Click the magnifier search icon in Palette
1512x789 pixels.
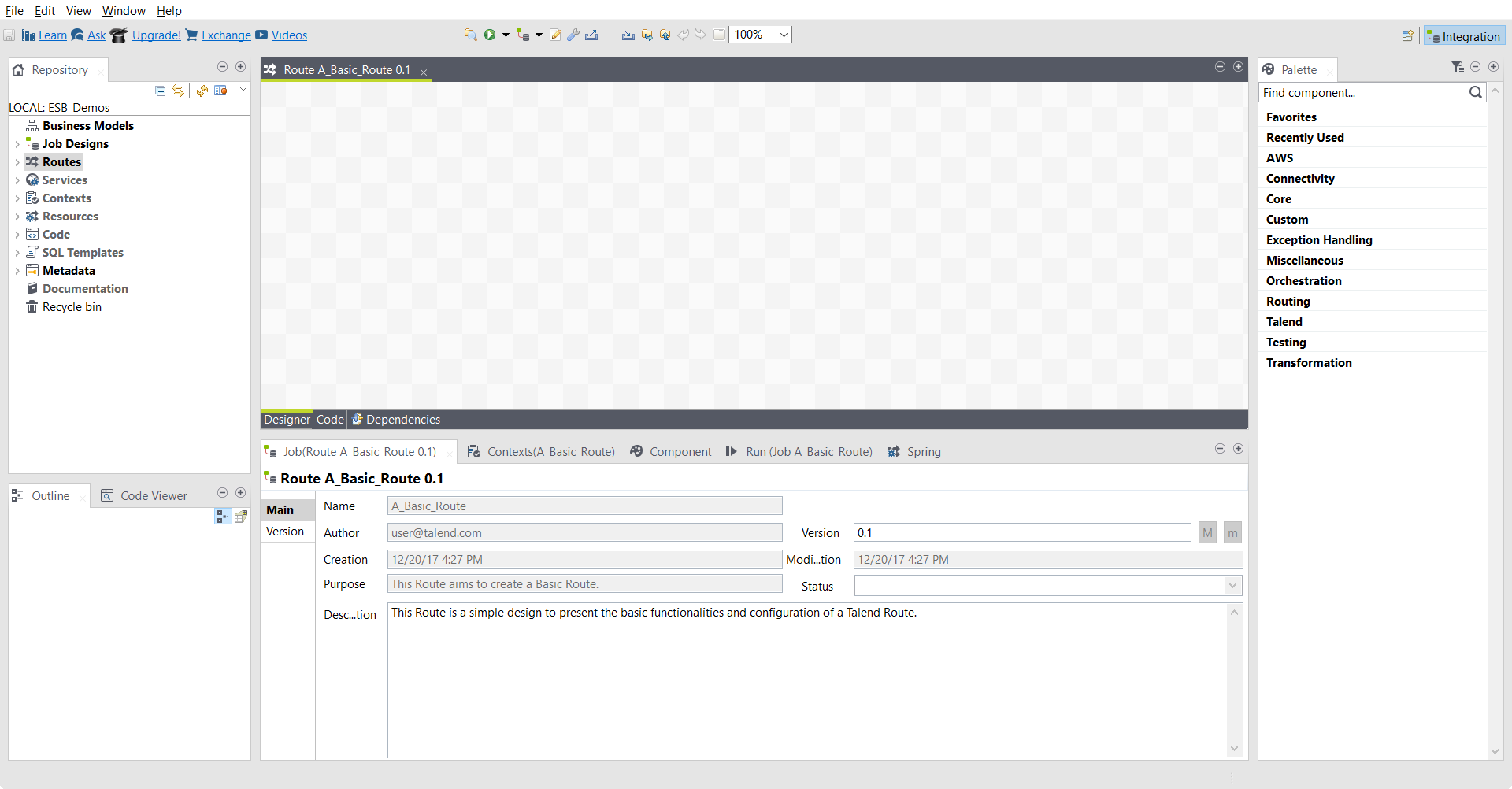(1476, 93)
